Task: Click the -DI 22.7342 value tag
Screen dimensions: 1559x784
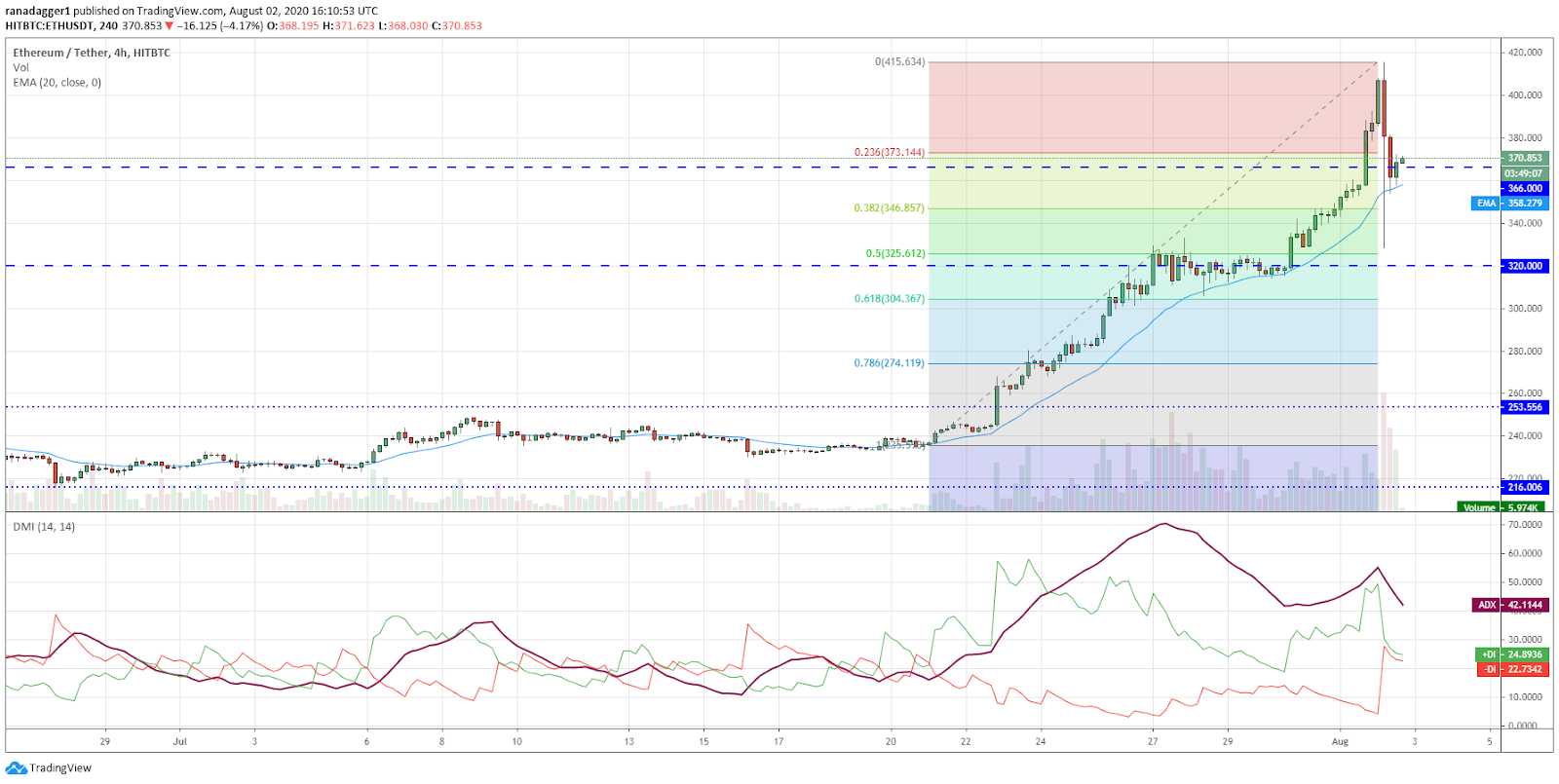Action: click(x=1511, y=669)
